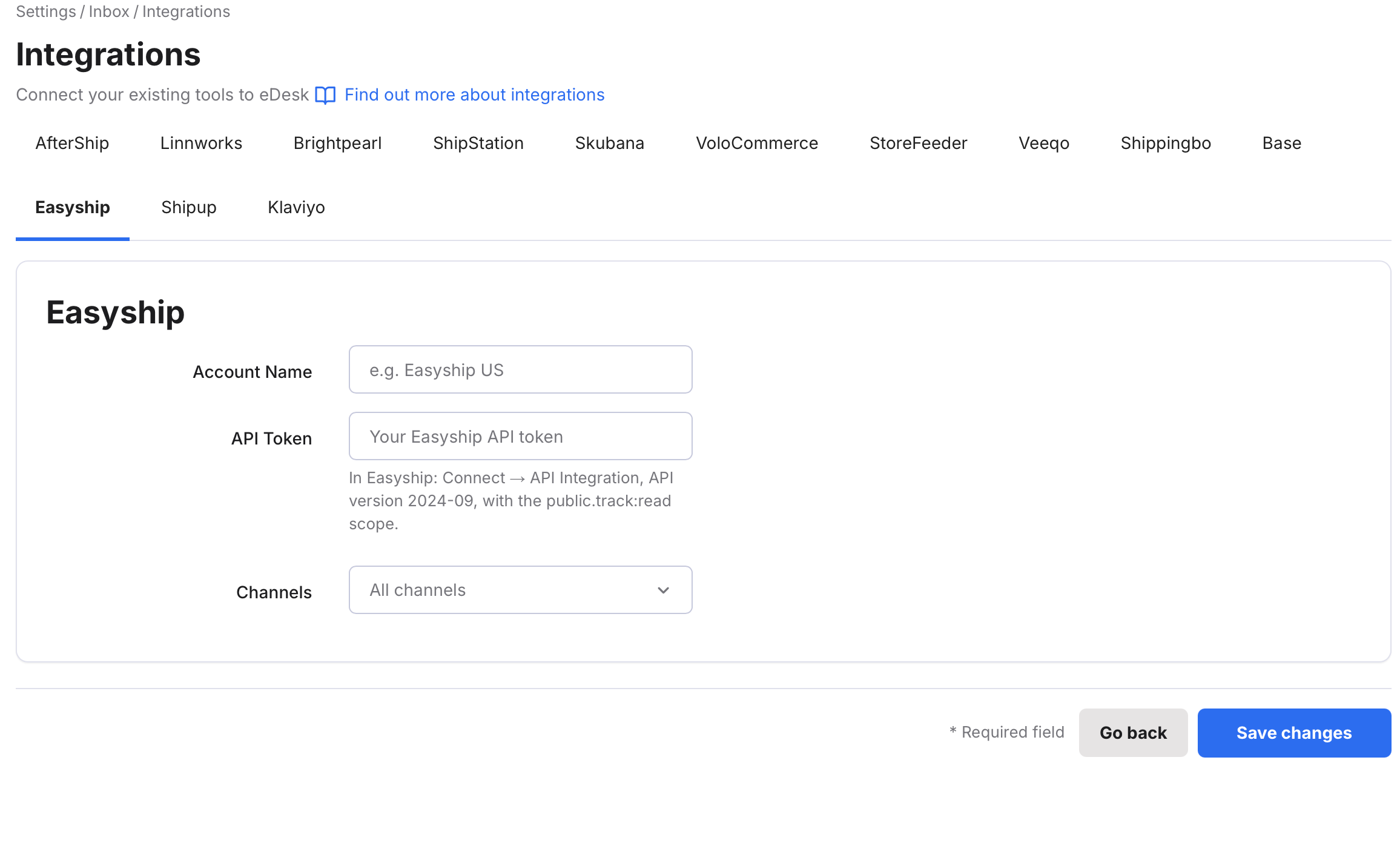The height and width of the screenshot is (849, 1400).
Task: Click the Easyship card heading
Action: [115, 312]
